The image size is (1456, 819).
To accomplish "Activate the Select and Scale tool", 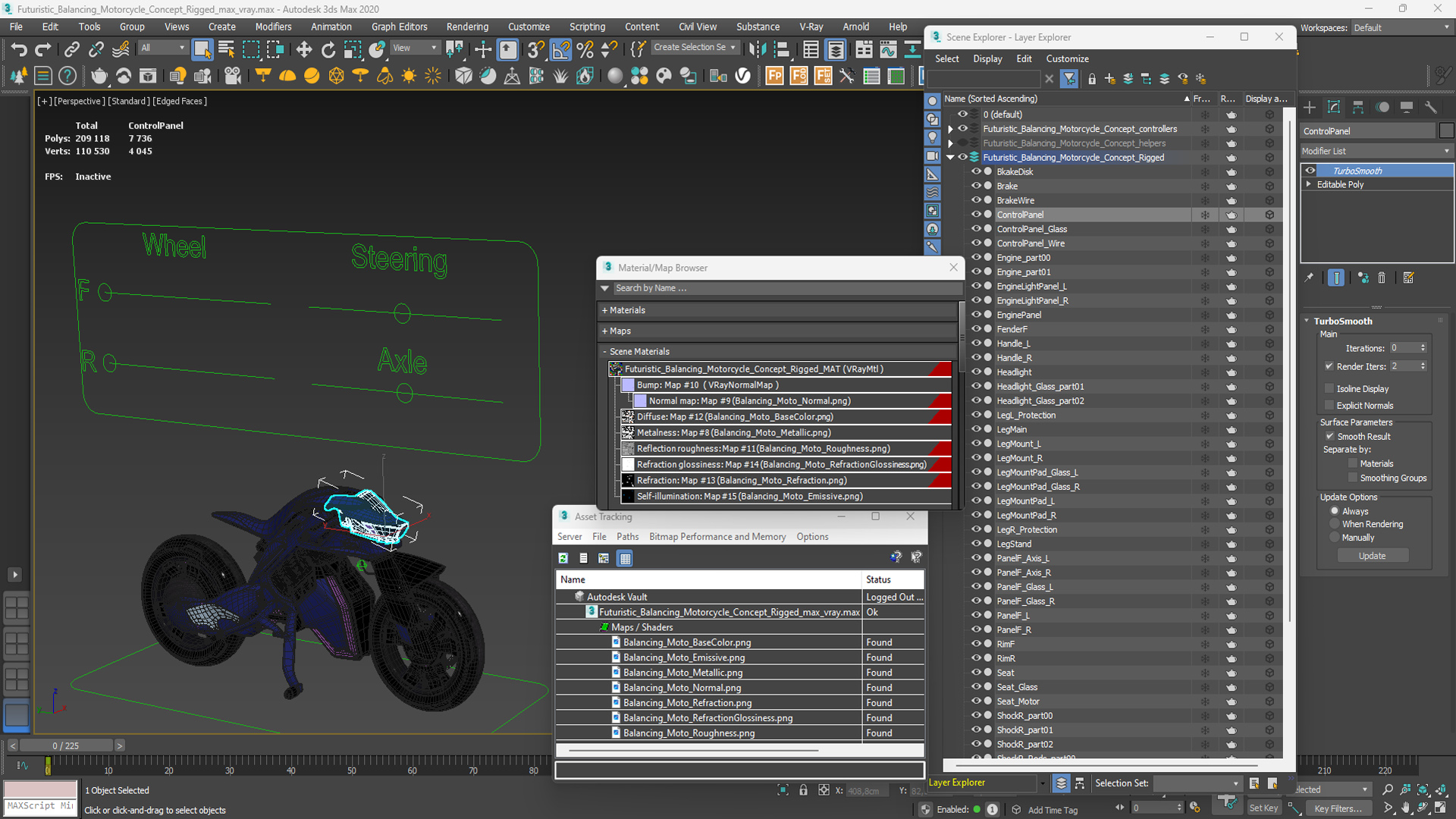I will pos(352,50).
